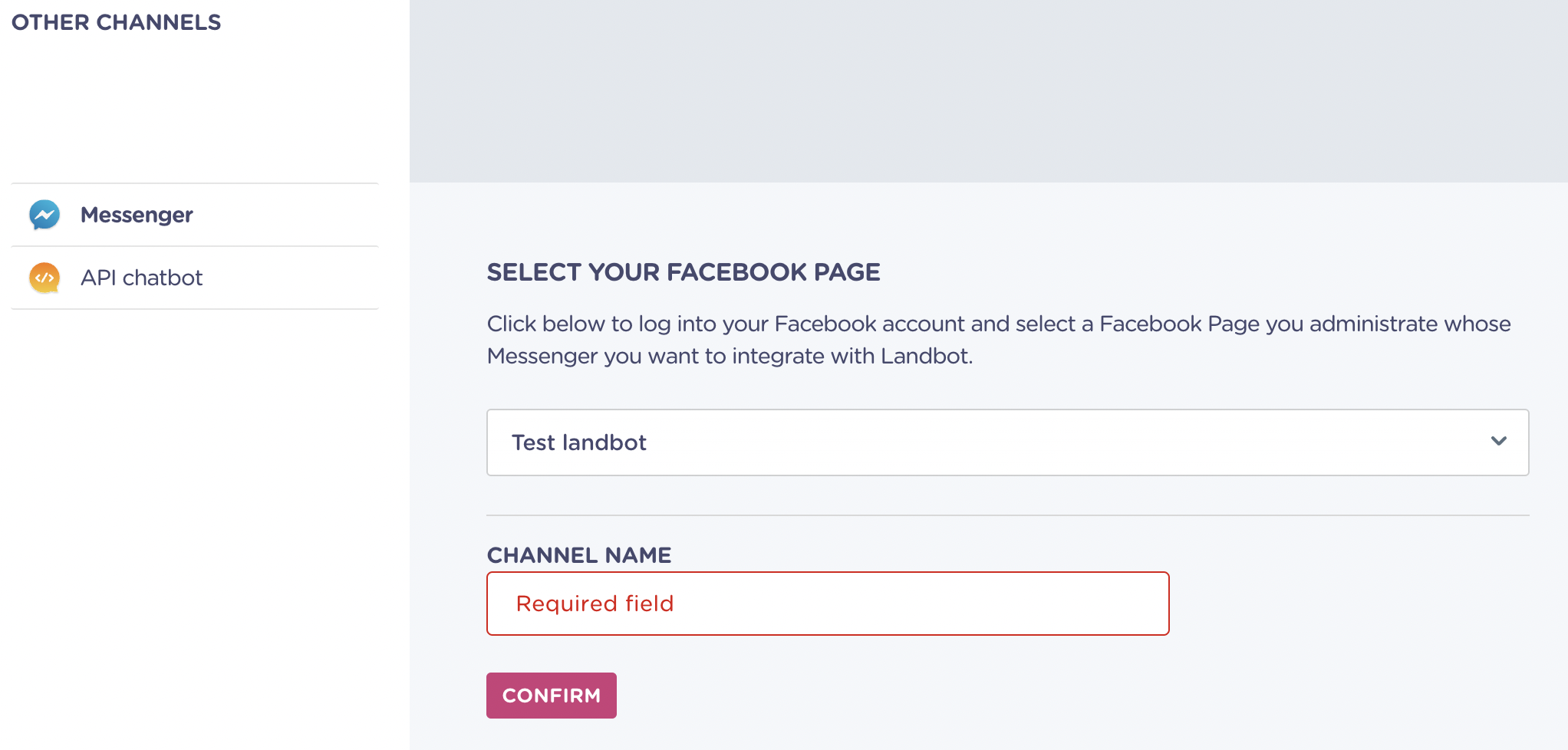The height and width of the screenshot is (750, 1568).
Task: Expand the Facebook page dropdown chevron
Action: [1498, 441]
